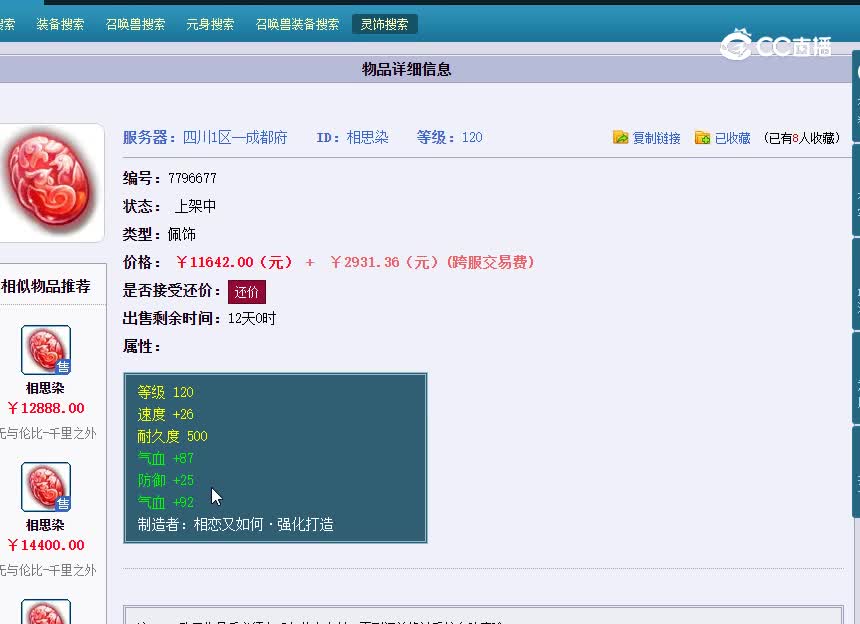Open the 装备搜索 tab
Image resolution: width=860 pixels, height=624 pixels.
pyautogui.click(x=60, y=24)
